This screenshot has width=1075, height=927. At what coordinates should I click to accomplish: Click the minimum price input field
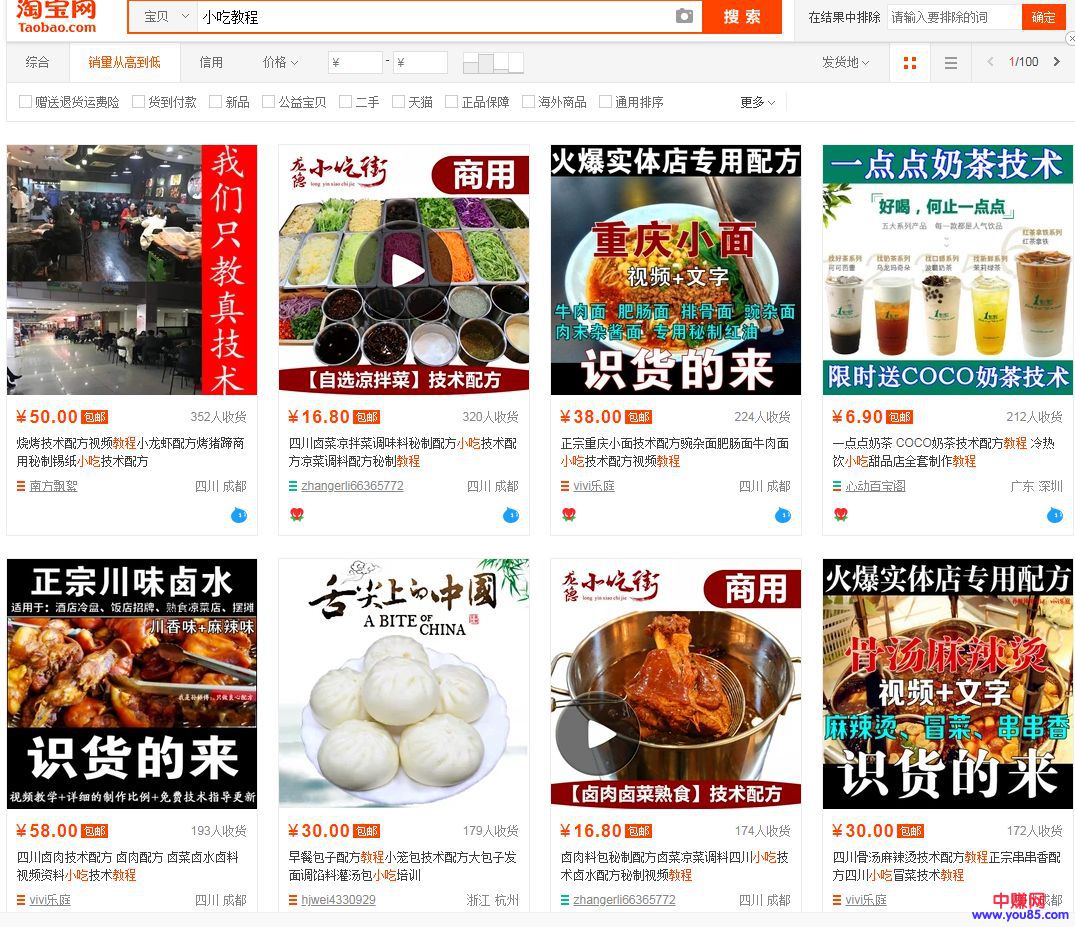(x=355, y=63)
